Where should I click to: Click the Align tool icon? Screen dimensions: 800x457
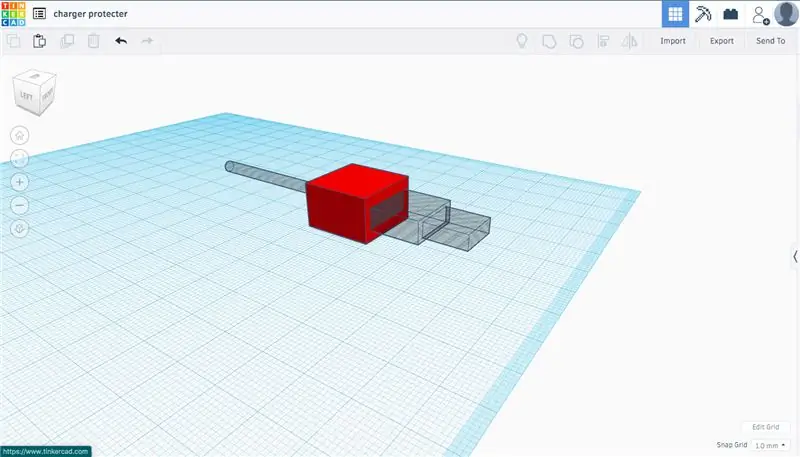coord(603,41)
